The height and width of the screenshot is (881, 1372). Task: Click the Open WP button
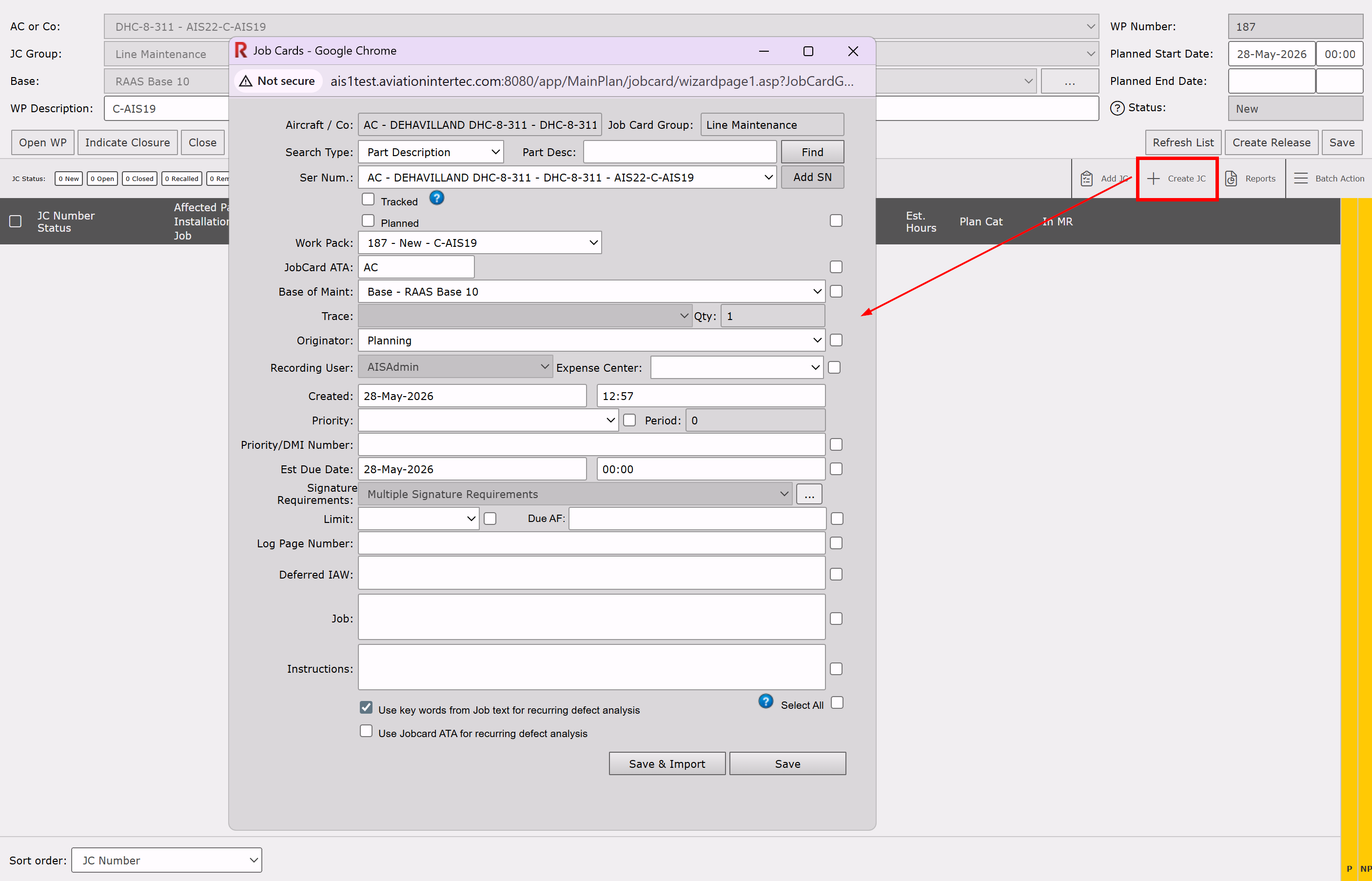43,142
